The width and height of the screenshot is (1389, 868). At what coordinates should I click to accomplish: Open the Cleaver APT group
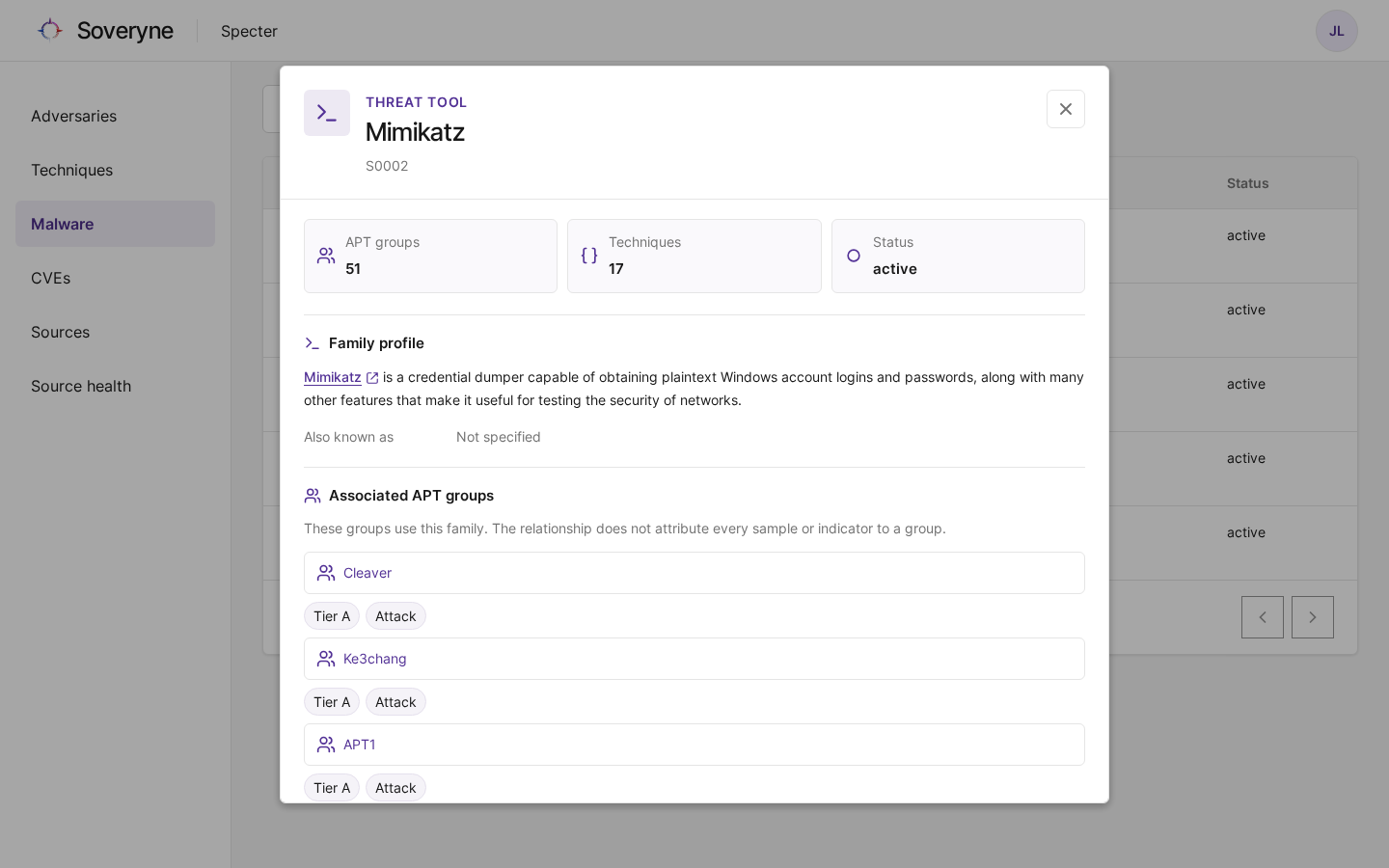694,573
